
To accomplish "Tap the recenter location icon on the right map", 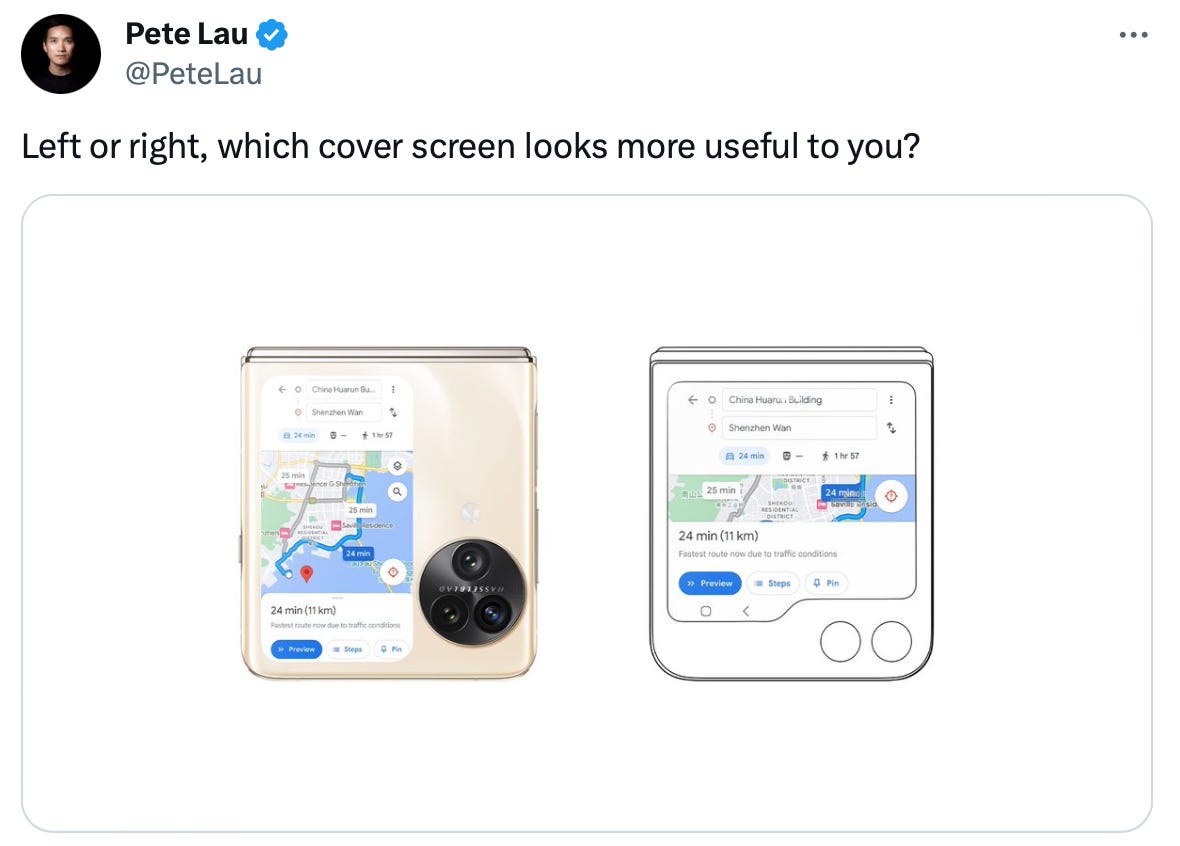I will [x=891, y=496].
